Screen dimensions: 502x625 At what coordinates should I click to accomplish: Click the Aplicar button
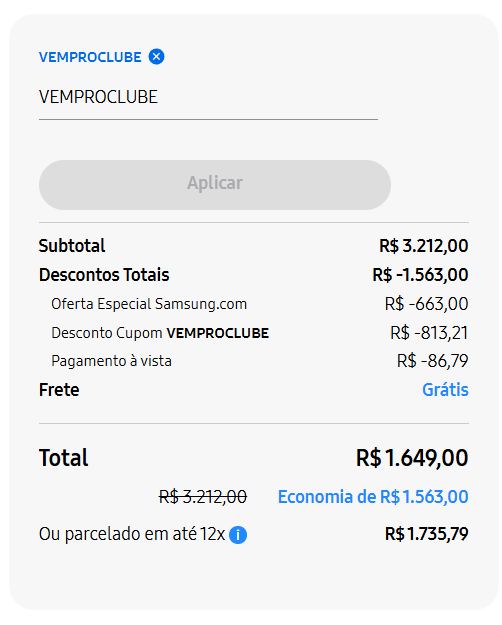tap(215, 185)
